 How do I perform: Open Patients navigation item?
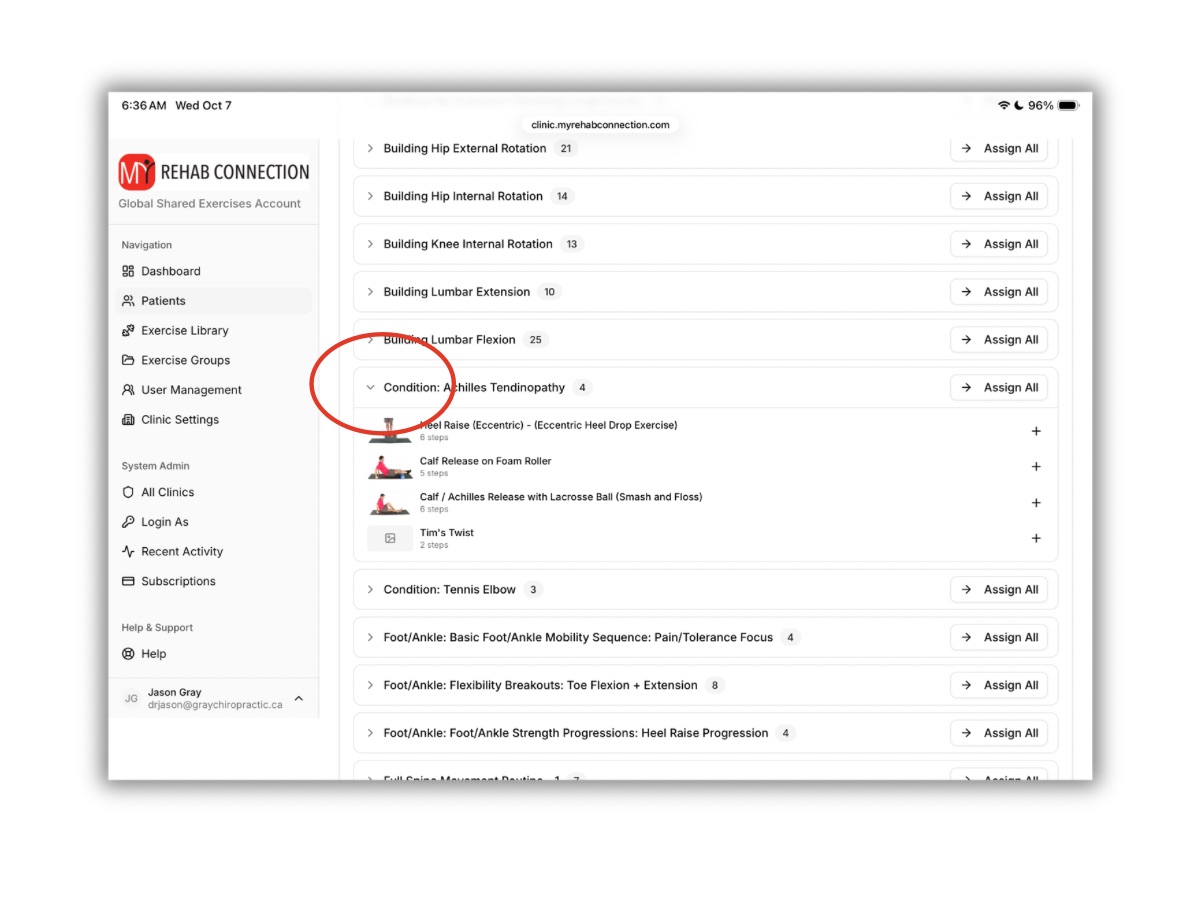pos(214,301)
